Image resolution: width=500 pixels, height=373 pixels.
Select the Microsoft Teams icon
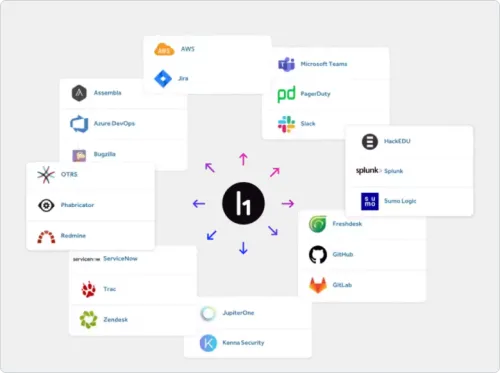pyautogui.click(x=287, y=64)
